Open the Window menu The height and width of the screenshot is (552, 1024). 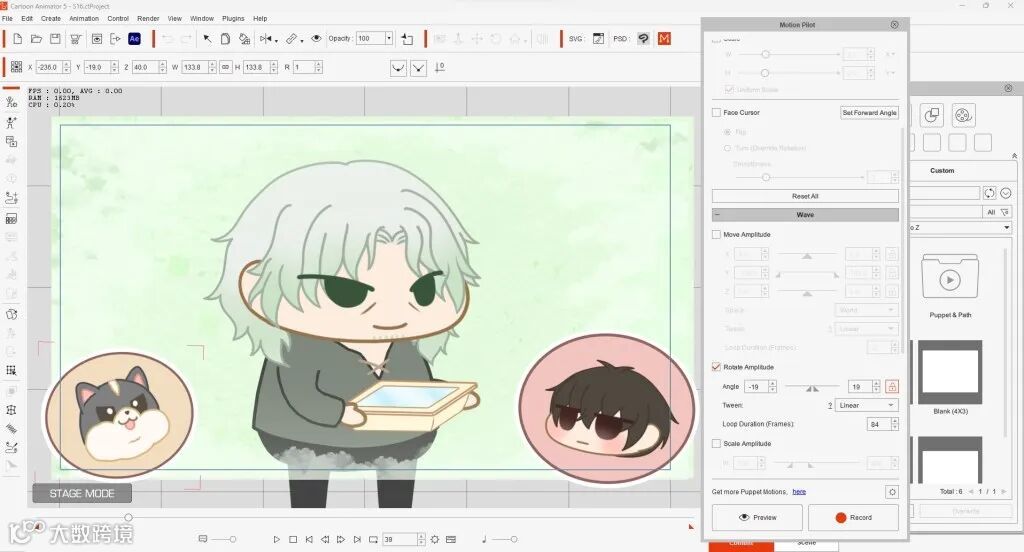pos(202,18)
